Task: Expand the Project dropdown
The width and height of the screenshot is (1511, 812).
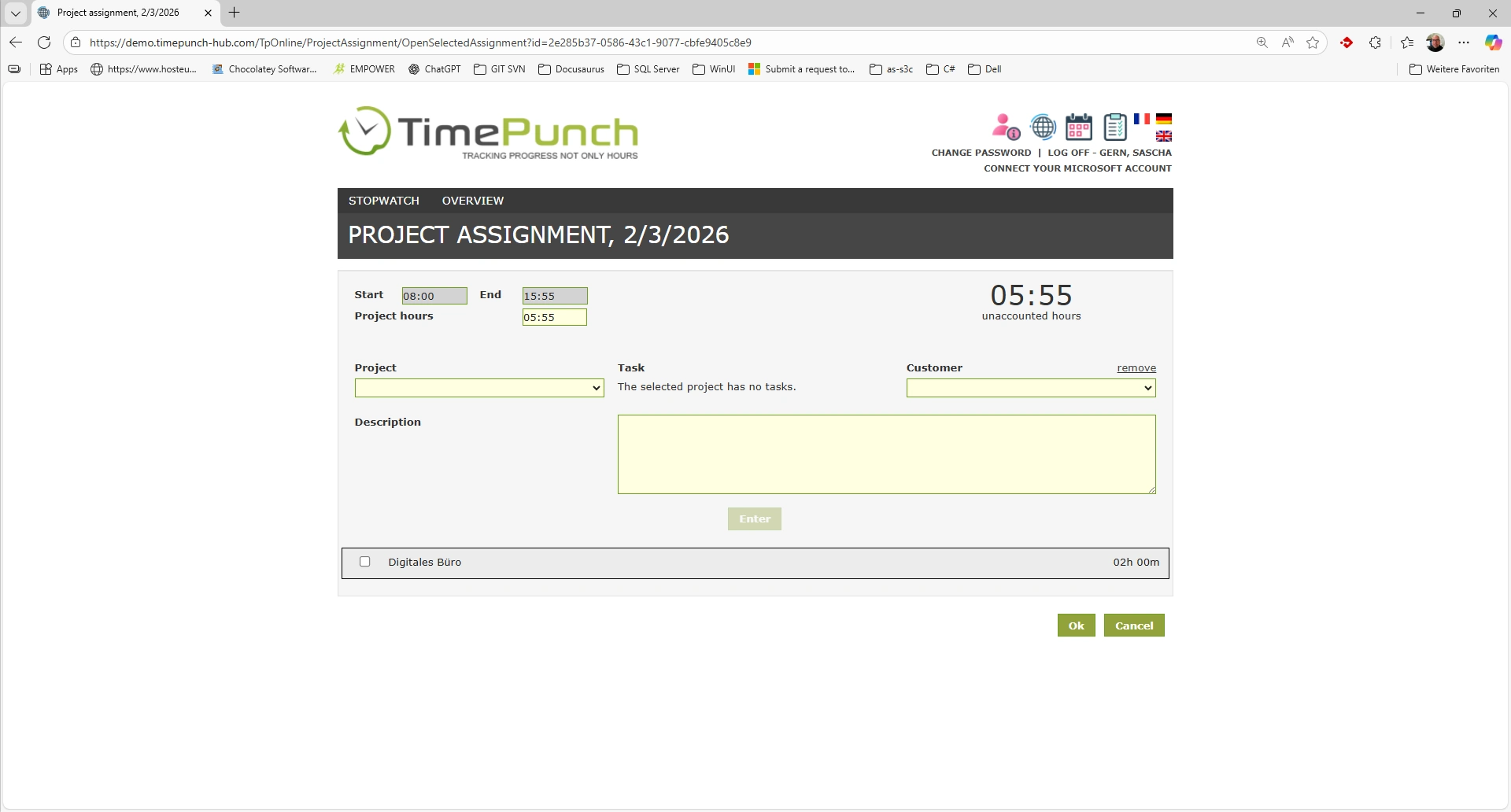Action: pos(478,388)
